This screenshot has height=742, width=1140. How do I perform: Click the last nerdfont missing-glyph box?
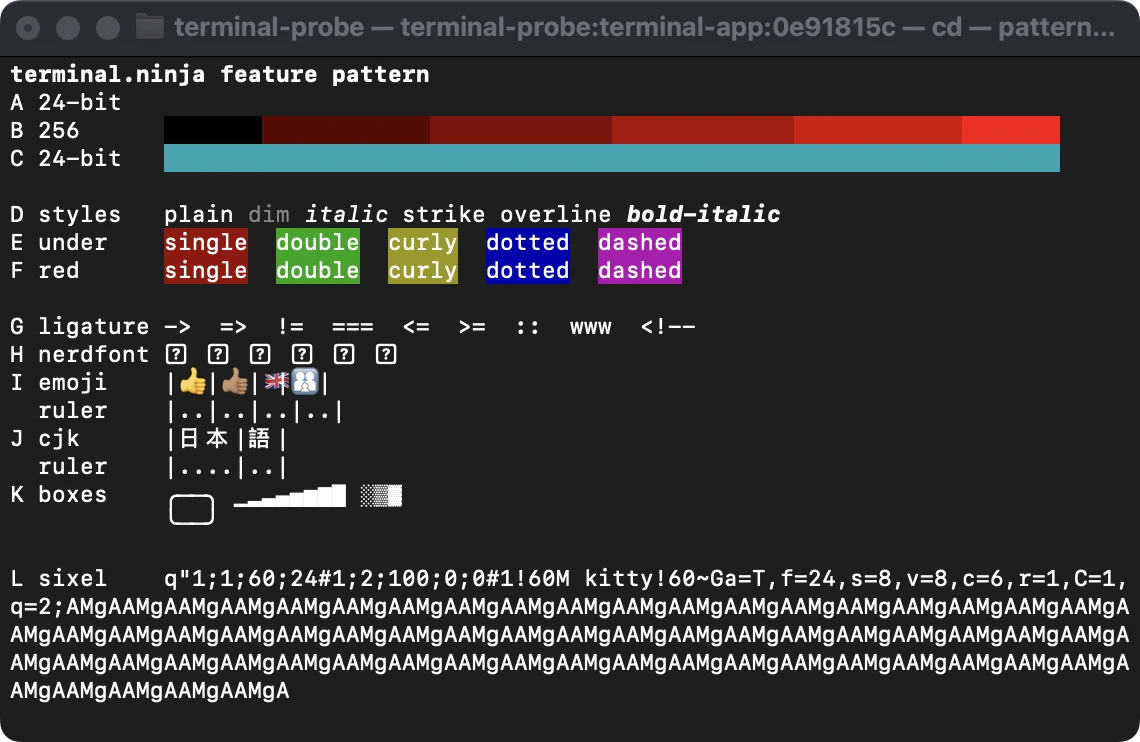tap(386, 354)
